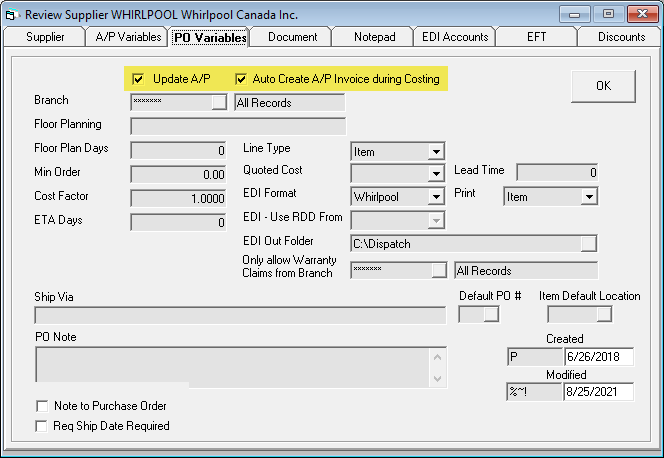This screenshot has width=664, height=458.
Task: Click the Min Order field
Action: coord(178,174)
